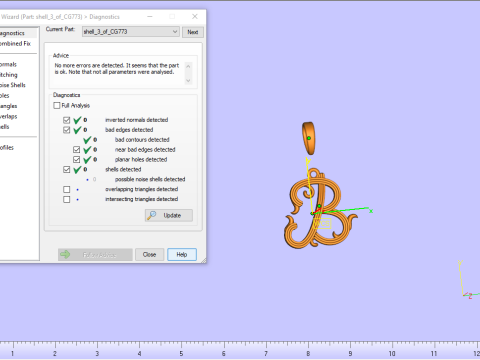Screen dimensions: 480x360
Task: Select the orange ring bail part
Action: 309,138
